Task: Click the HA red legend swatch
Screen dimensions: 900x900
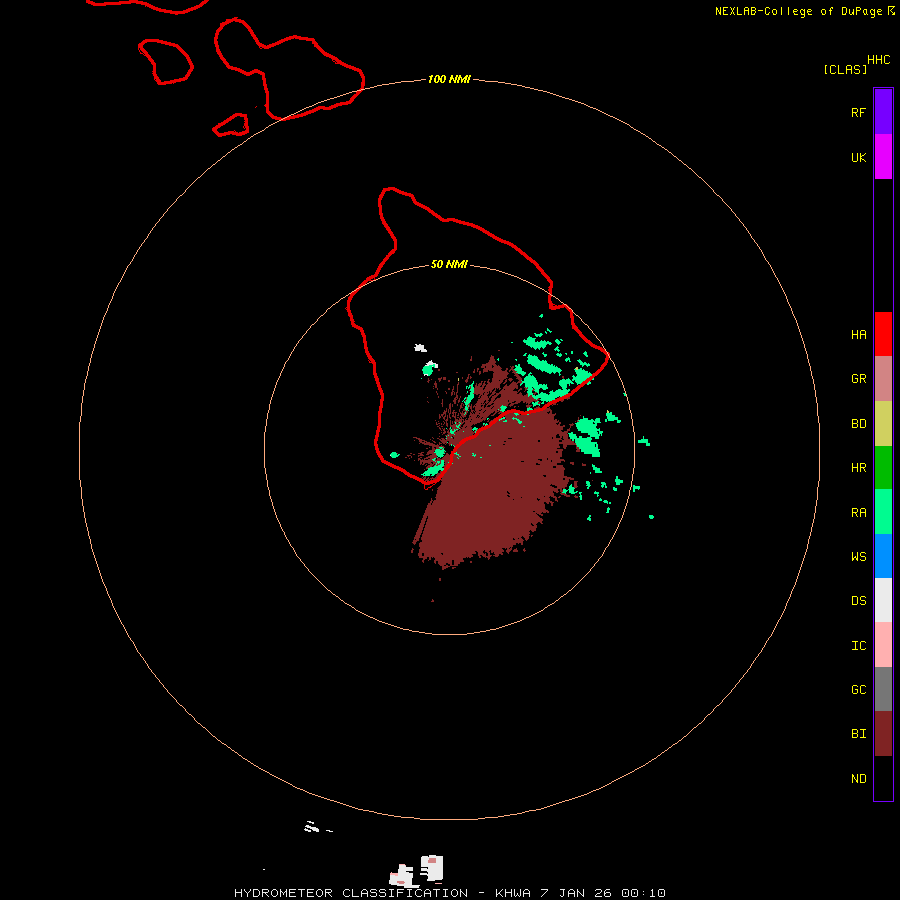Action: [x=883, y=334]
